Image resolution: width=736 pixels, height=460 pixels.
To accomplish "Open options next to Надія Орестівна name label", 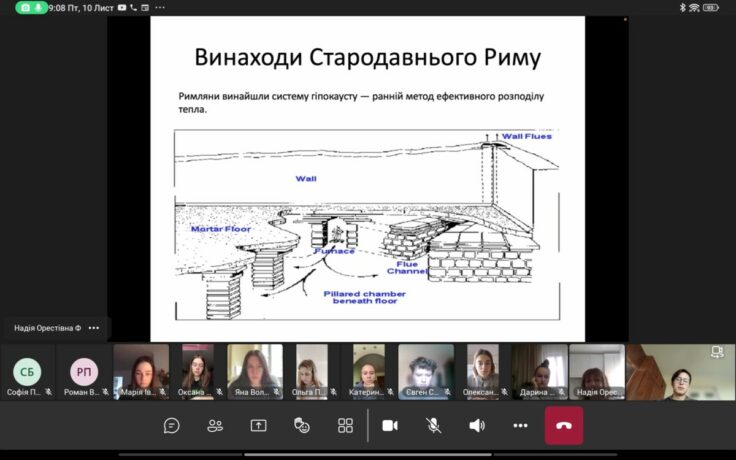I will click(94, 328).
